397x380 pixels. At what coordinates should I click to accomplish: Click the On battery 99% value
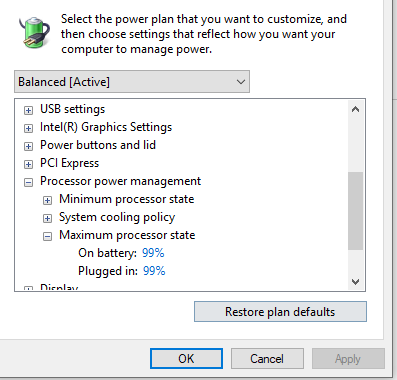point(153,253)
